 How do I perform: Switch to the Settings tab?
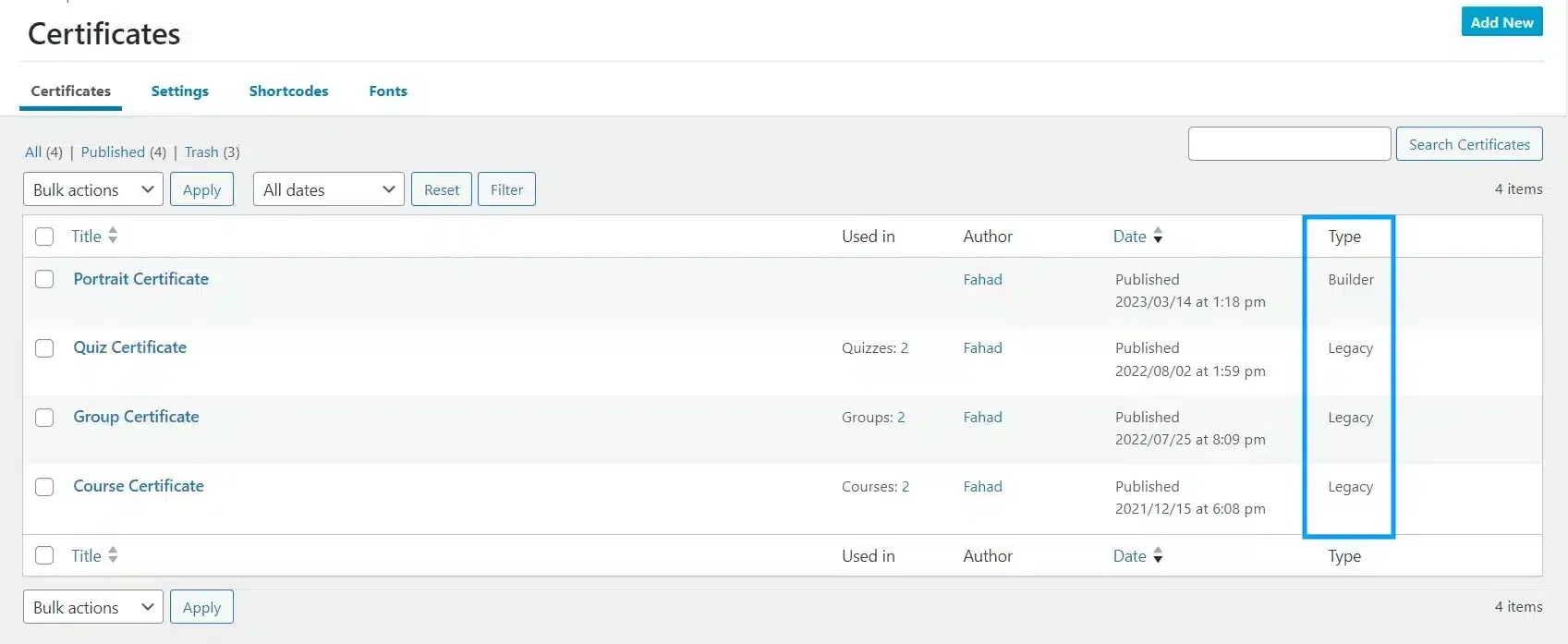(x=179, y=91)
